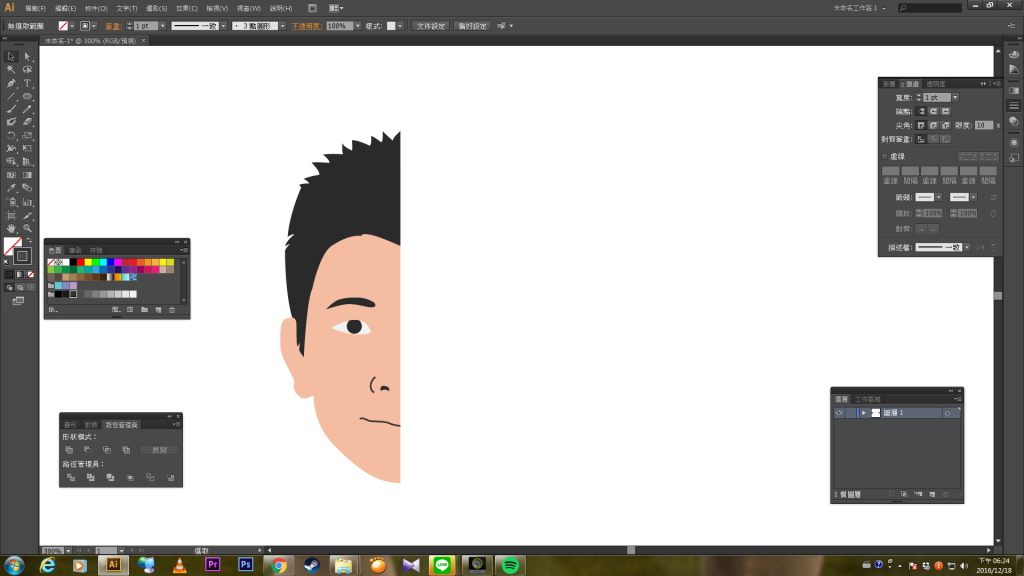1024x576 pixels.
Task: Open Photoshop from the Windows taskbar
Action: tap(245, 565)
